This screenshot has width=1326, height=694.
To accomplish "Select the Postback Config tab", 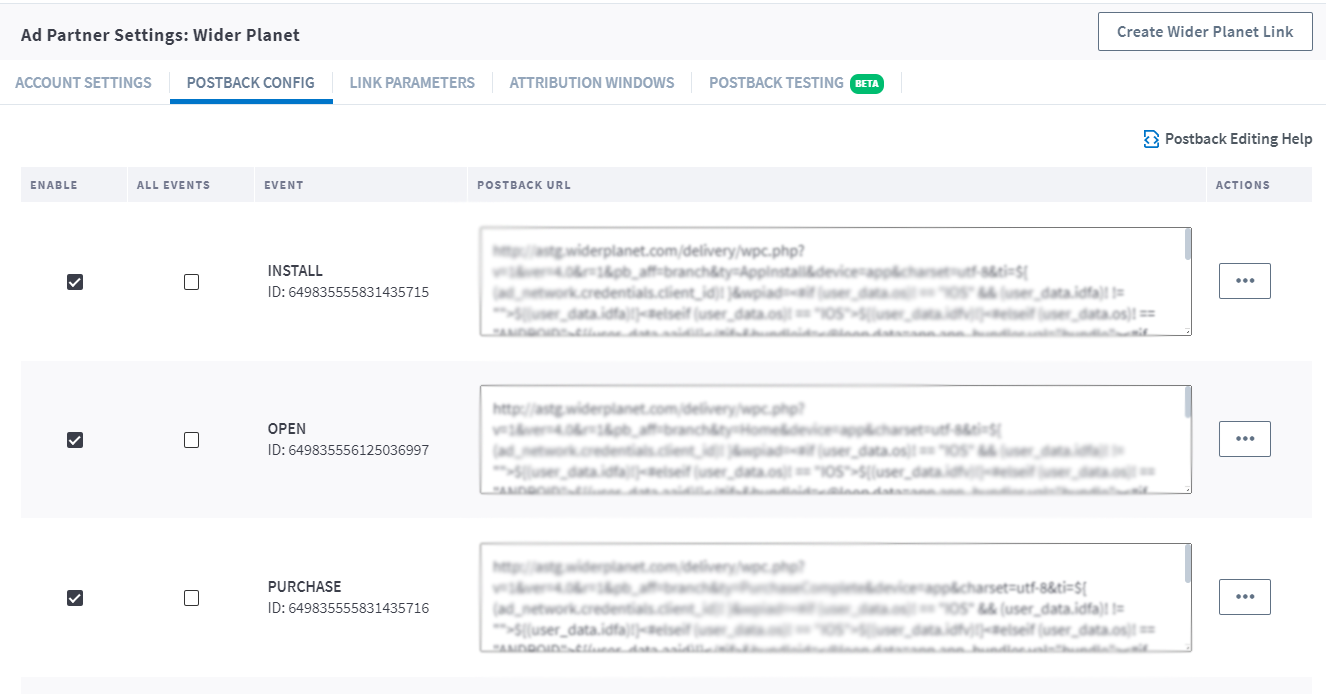I will coord(251,83).
